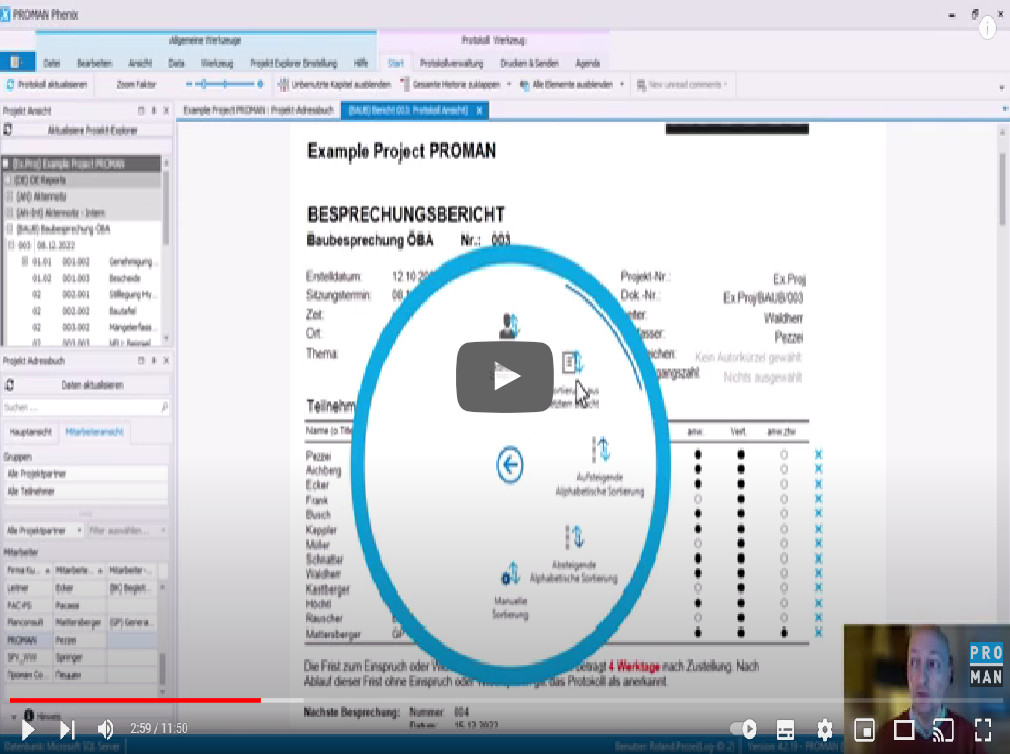This screenshot has width=1010, height=754.
Task: Open the Bearbeiten menu
Action: 94,63
